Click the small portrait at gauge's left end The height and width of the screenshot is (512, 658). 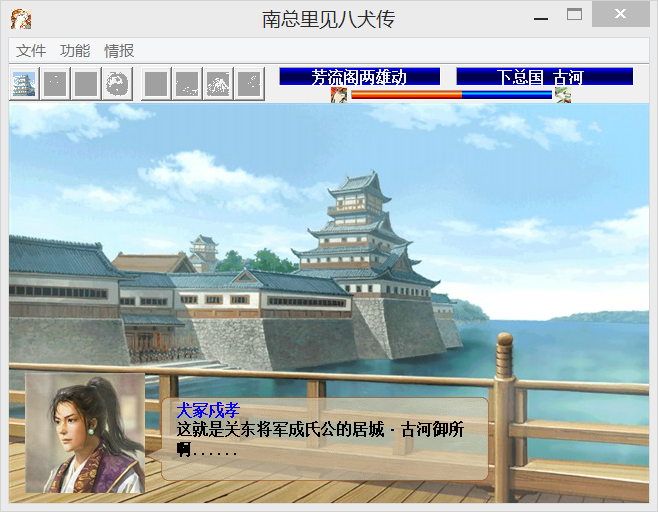coord(340,95)
